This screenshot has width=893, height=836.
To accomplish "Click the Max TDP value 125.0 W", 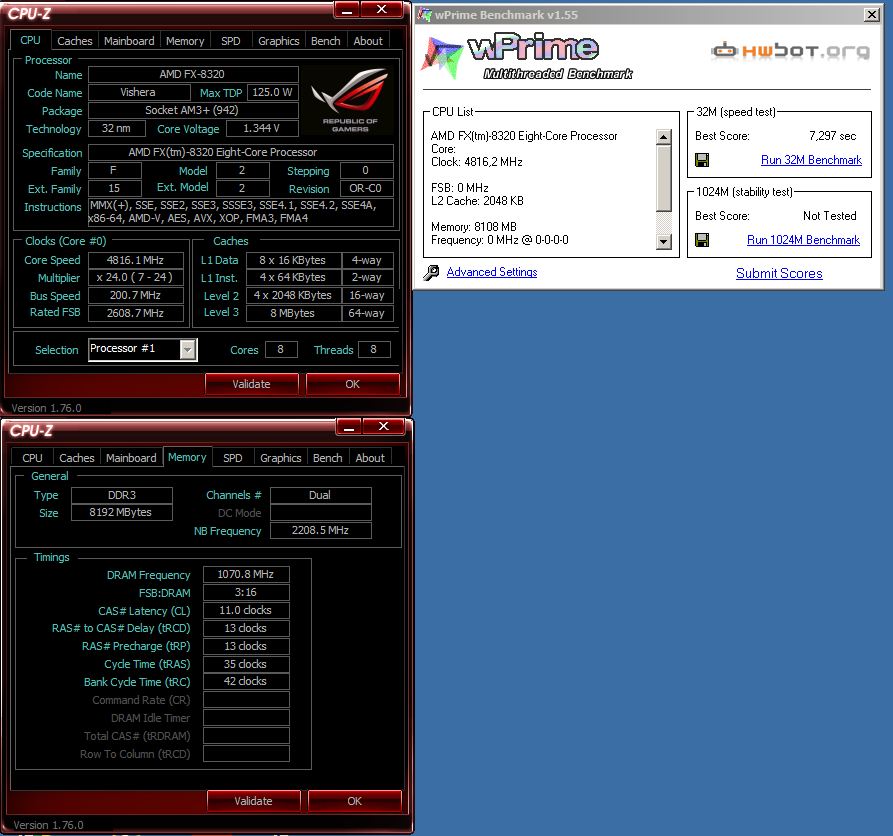I will pos(272,92).
